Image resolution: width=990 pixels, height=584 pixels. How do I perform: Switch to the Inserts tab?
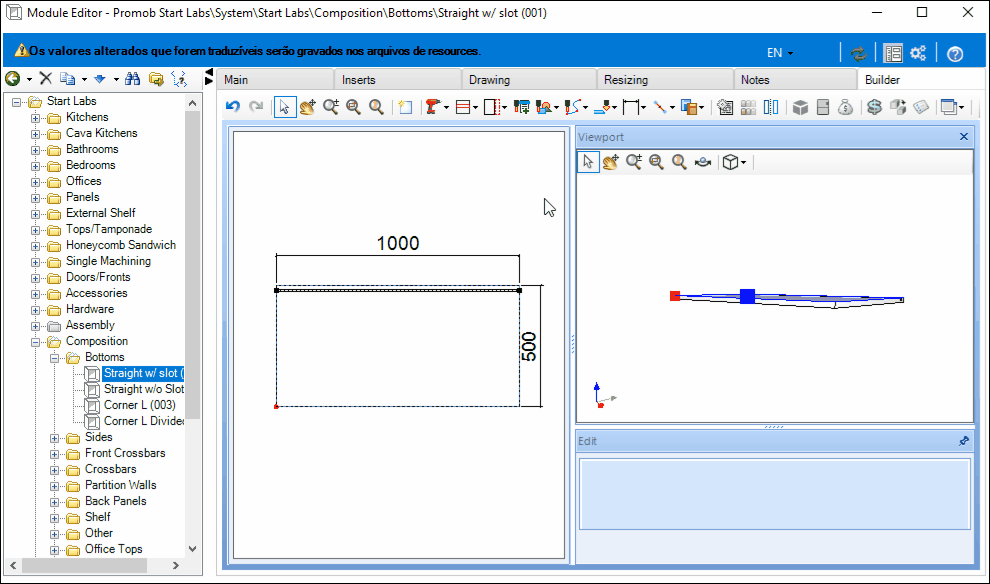click(x=398, y=80)
